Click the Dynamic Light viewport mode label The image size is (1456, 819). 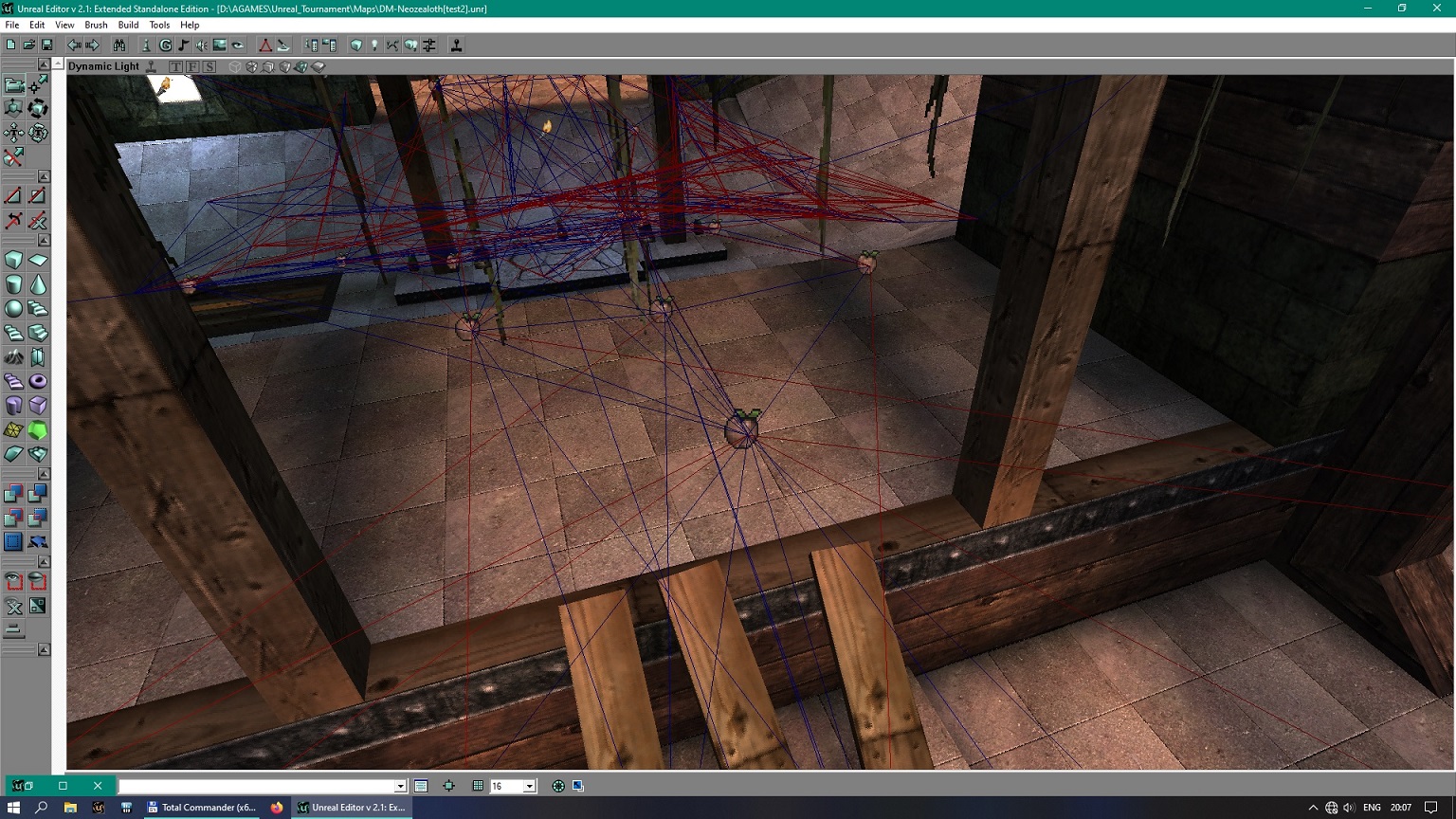pos(103,66)
